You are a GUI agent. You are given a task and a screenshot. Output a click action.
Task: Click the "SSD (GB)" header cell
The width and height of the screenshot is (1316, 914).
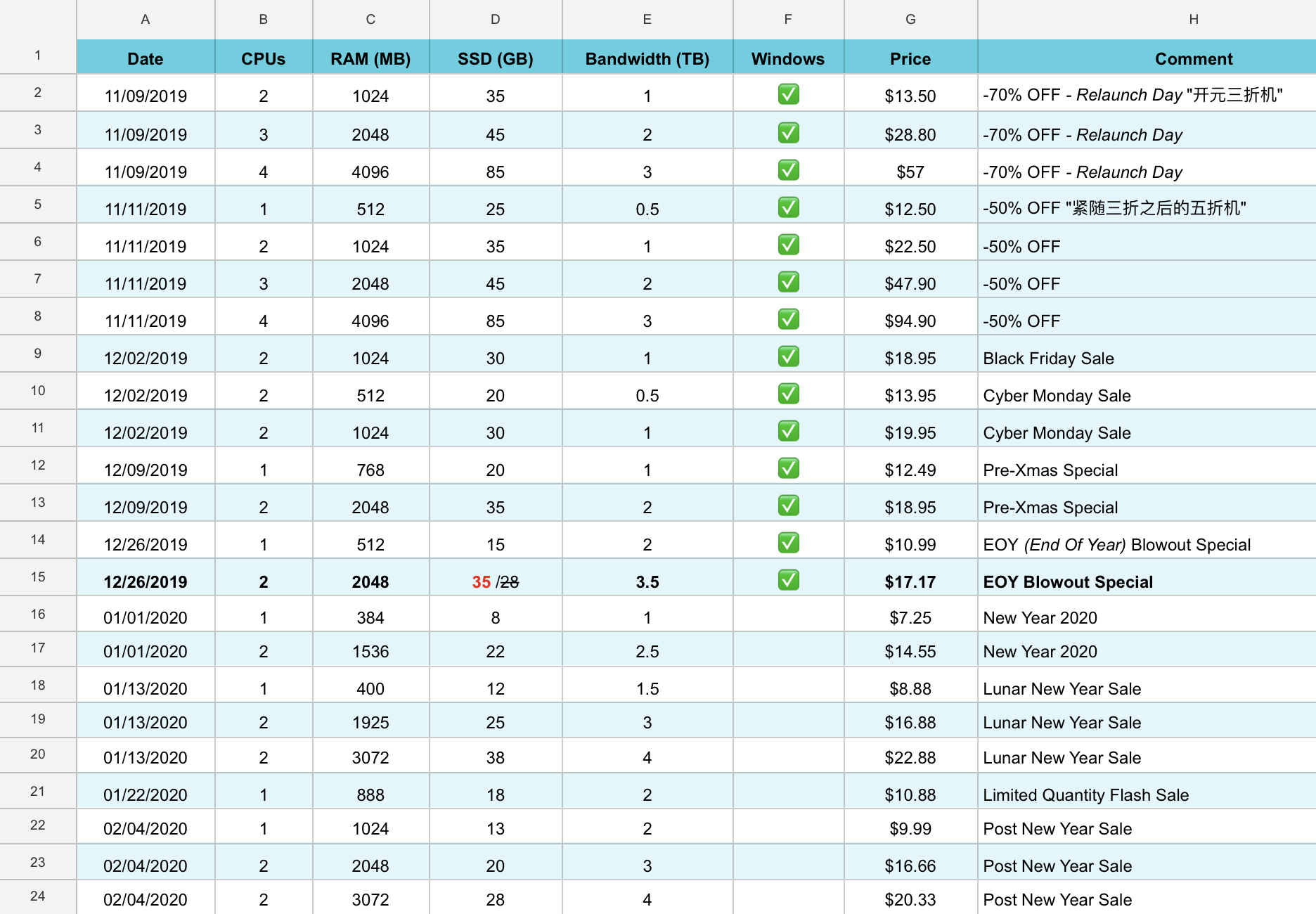pyautogui.click(x=496, y=57)
